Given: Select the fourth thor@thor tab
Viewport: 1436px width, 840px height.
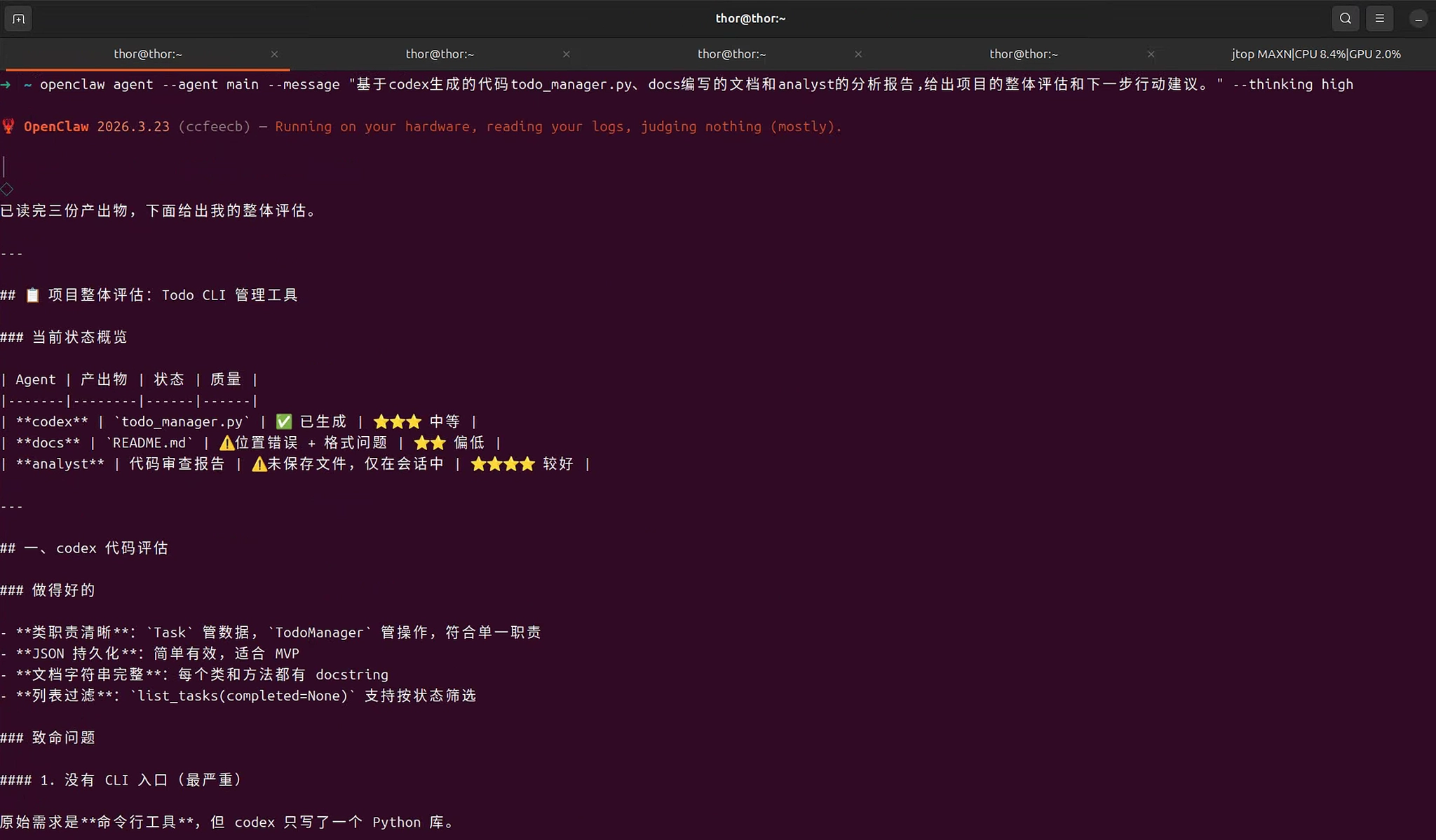Looking at the screenshot, I should coord(1023,54).
